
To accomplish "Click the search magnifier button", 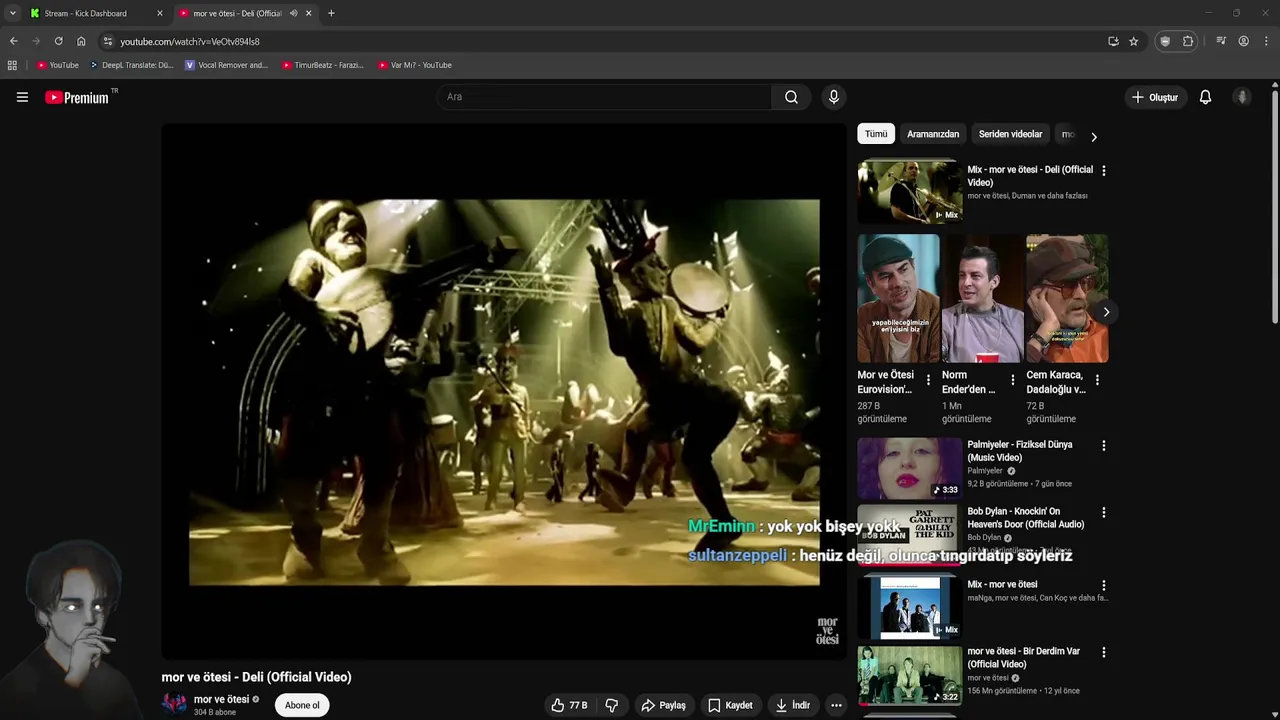I will tap(791, 97).
